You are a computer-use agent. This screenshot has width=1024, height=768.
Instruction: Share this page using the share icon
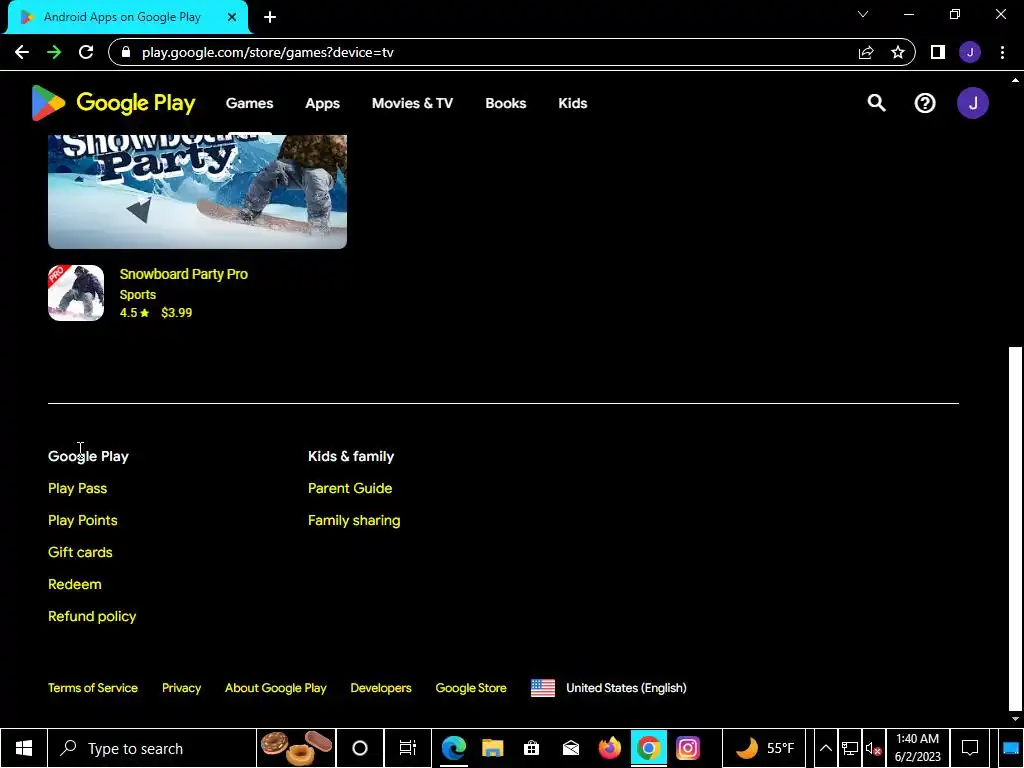click(x=866, y=52)
